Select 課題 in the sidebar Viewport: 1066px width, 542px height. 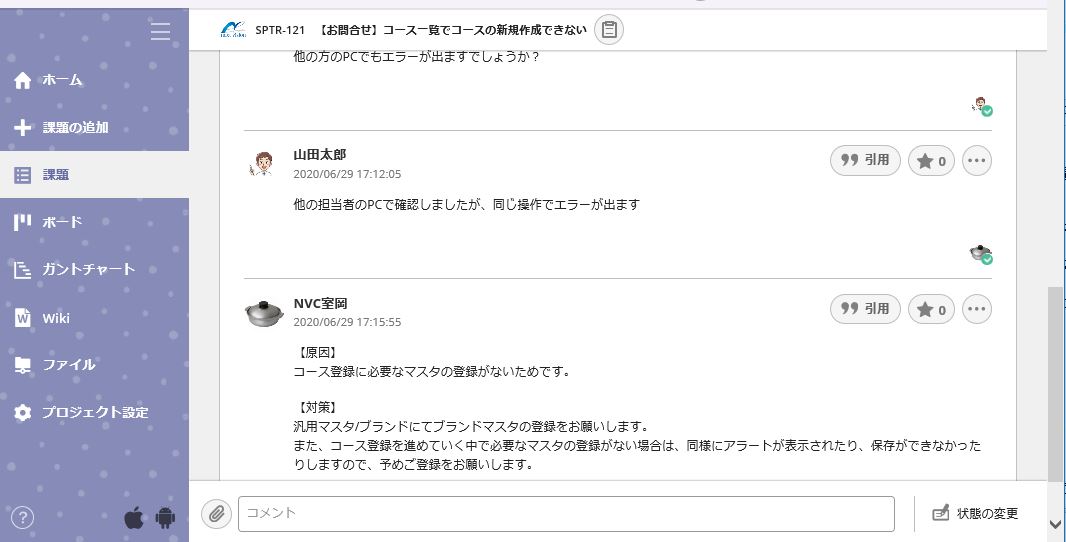pyautogui.click(x=94, y=175)
